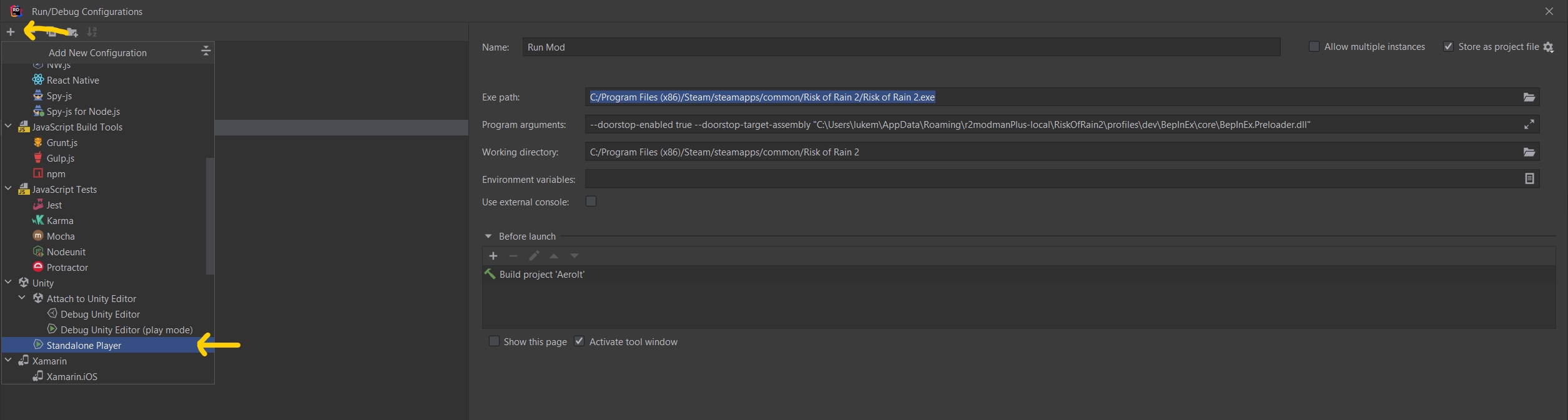1568x420 pixels.
Task: Move Before launch task down
Action: (574, 256)
